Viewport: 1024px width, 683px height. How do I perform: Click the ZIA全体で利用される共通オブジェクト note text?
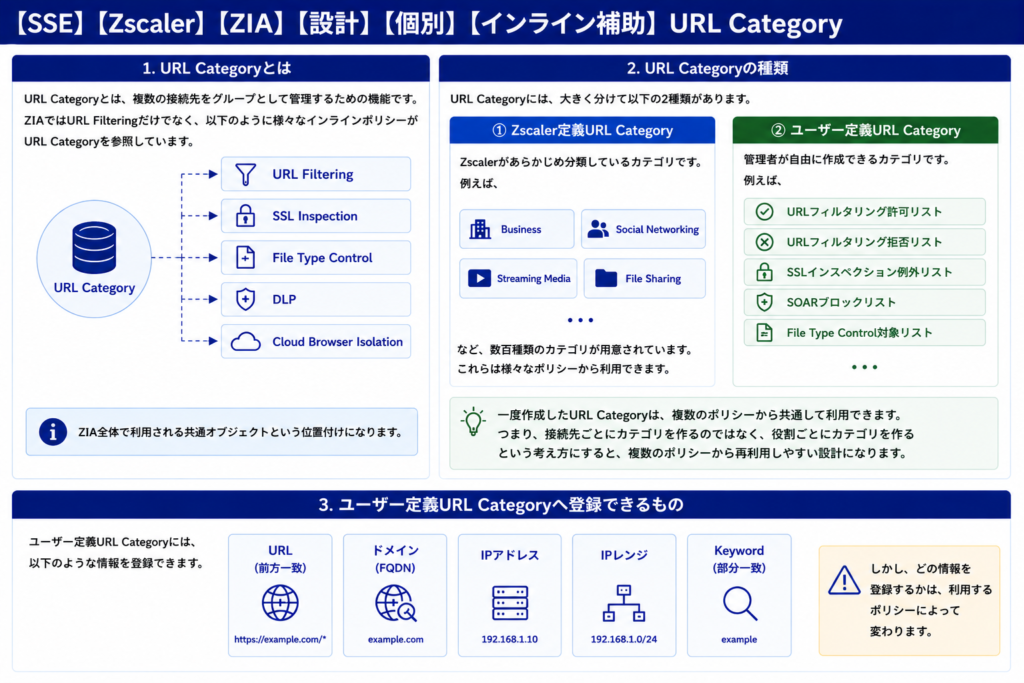tap(240, 432)
